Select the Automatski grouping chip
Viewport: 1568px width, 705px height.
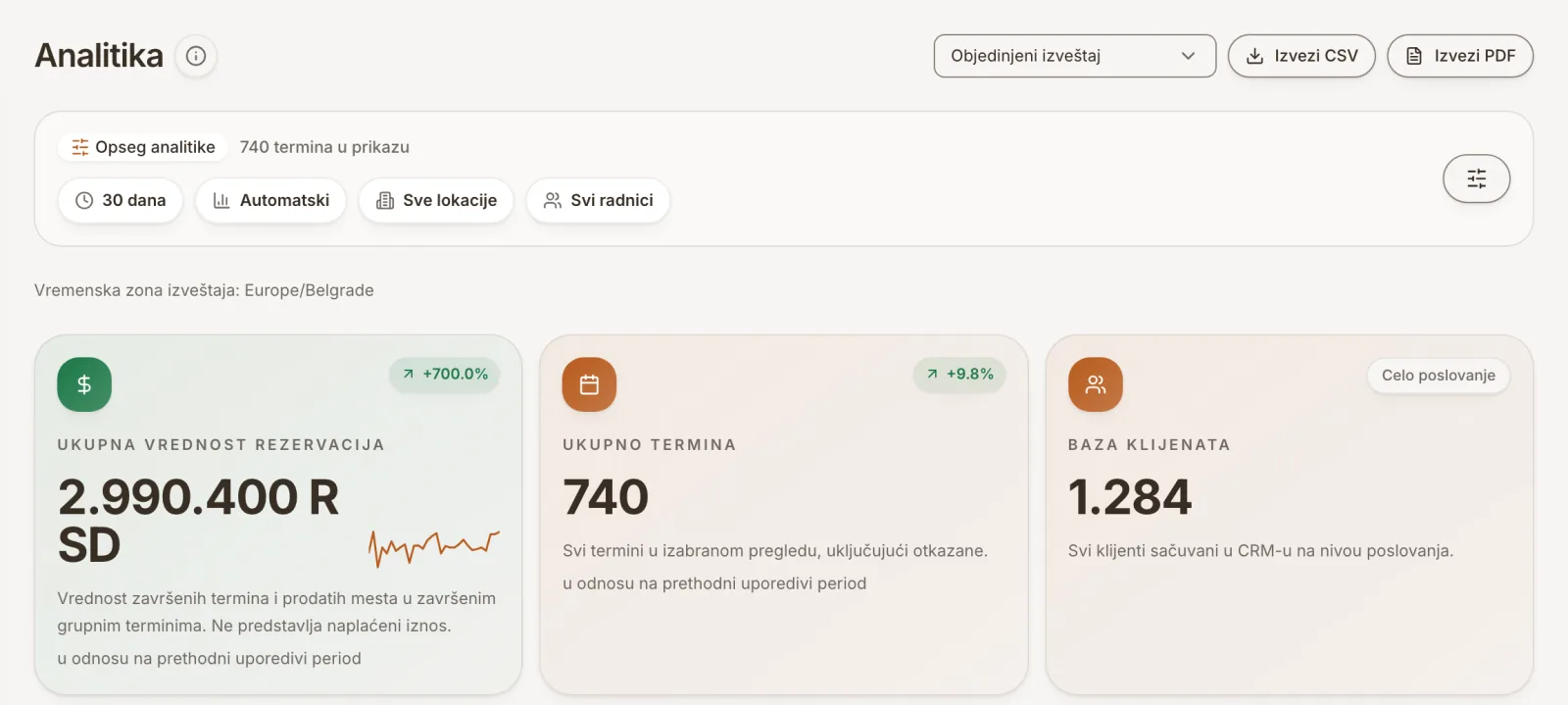coord(270,200)
